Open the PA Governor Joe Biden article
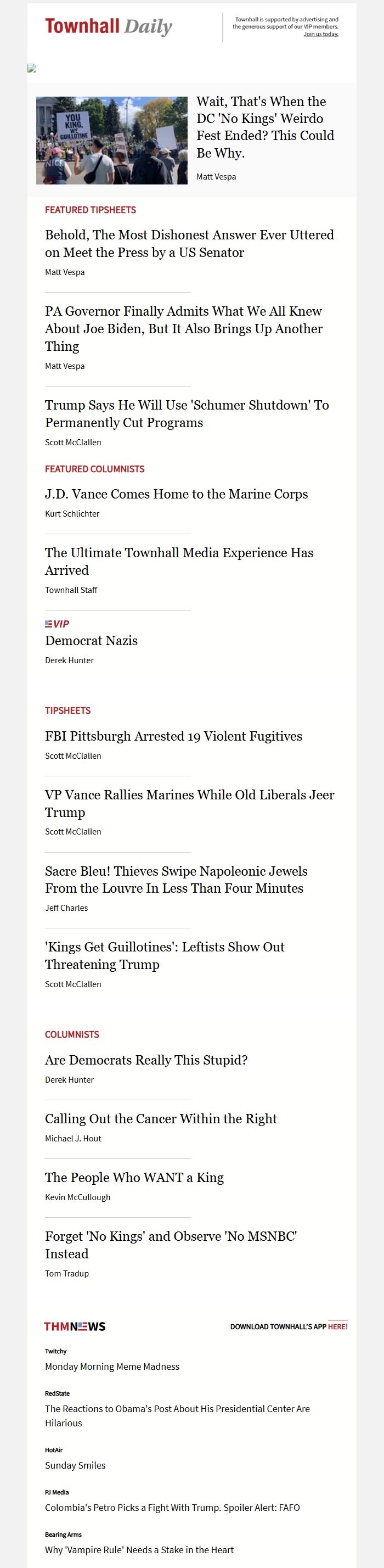Screen dimensions: 384x1568 click(184, 329)
